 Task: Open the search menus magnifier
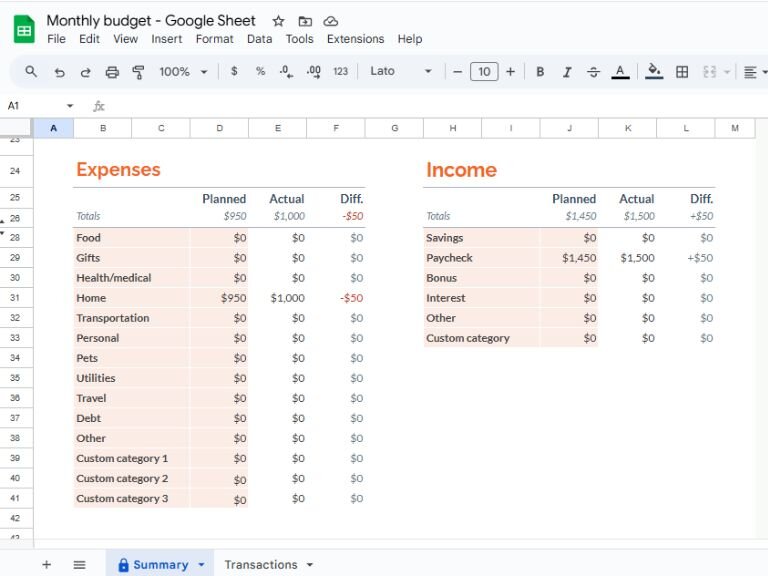point(31,72)
